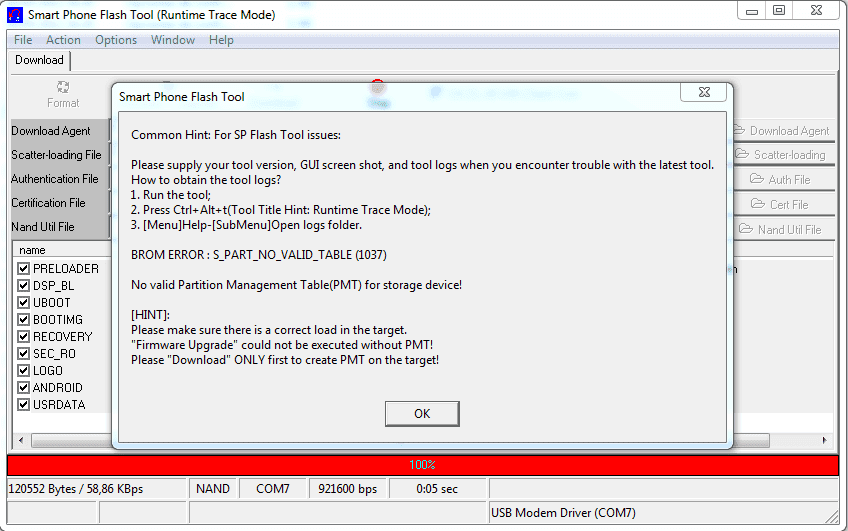Image resolution: width=848 pixels, height=531 pixels.
Task: Uncheck the PRELOADER partition checkbox
Action: 23,269
